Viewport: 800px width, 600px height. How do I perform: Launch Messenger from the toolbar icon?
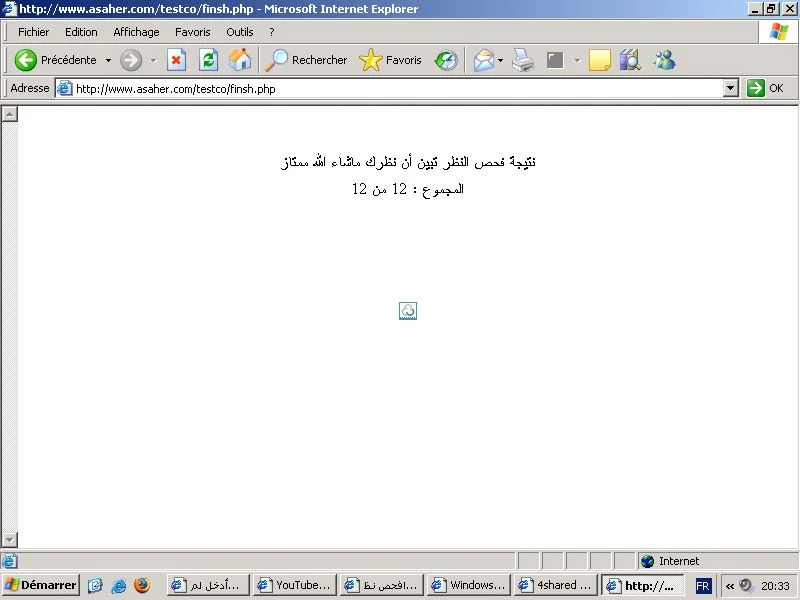tap(664, 60)
